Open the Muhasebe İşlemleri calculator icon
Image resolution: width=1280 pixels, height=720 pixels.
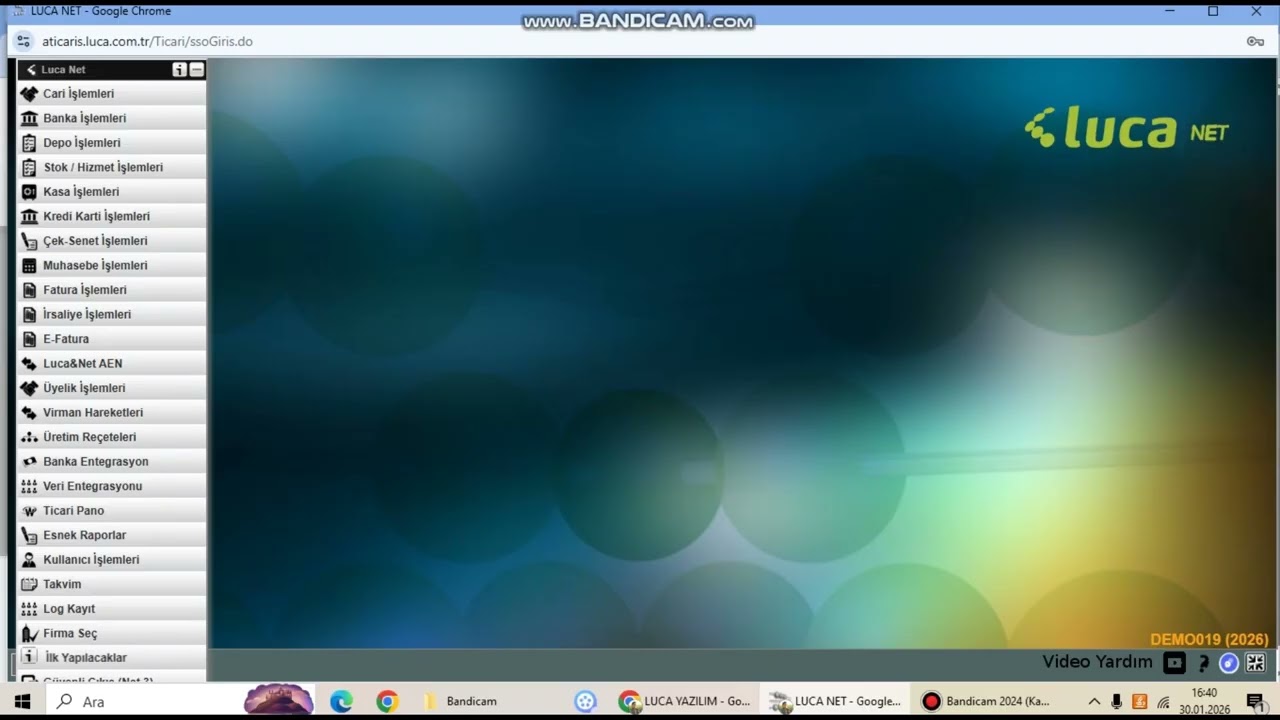[29, 265]
